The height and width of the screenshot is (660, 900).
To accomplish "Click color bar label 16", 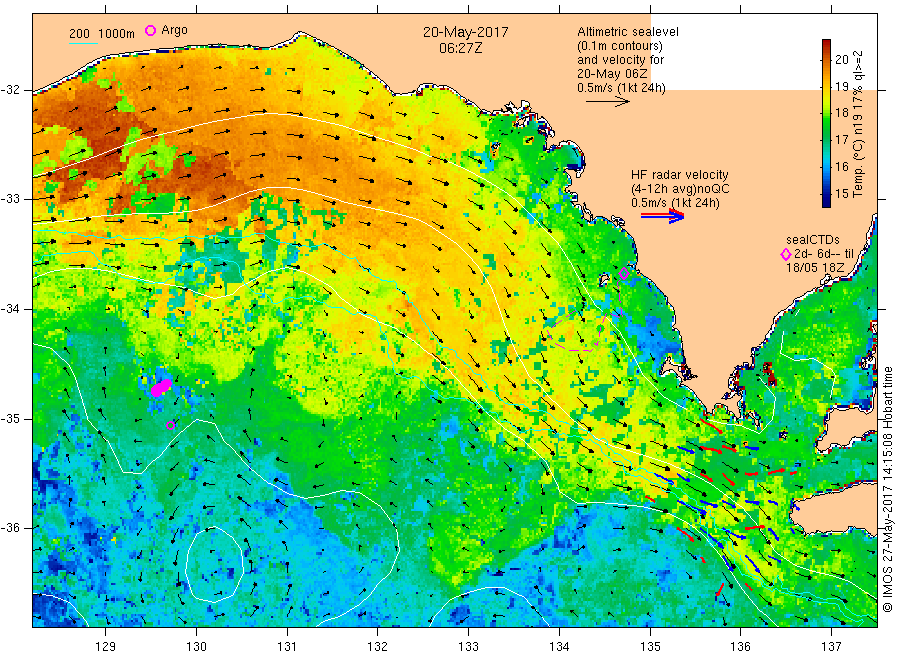I will pyautogui.click(x=841, y=166).
